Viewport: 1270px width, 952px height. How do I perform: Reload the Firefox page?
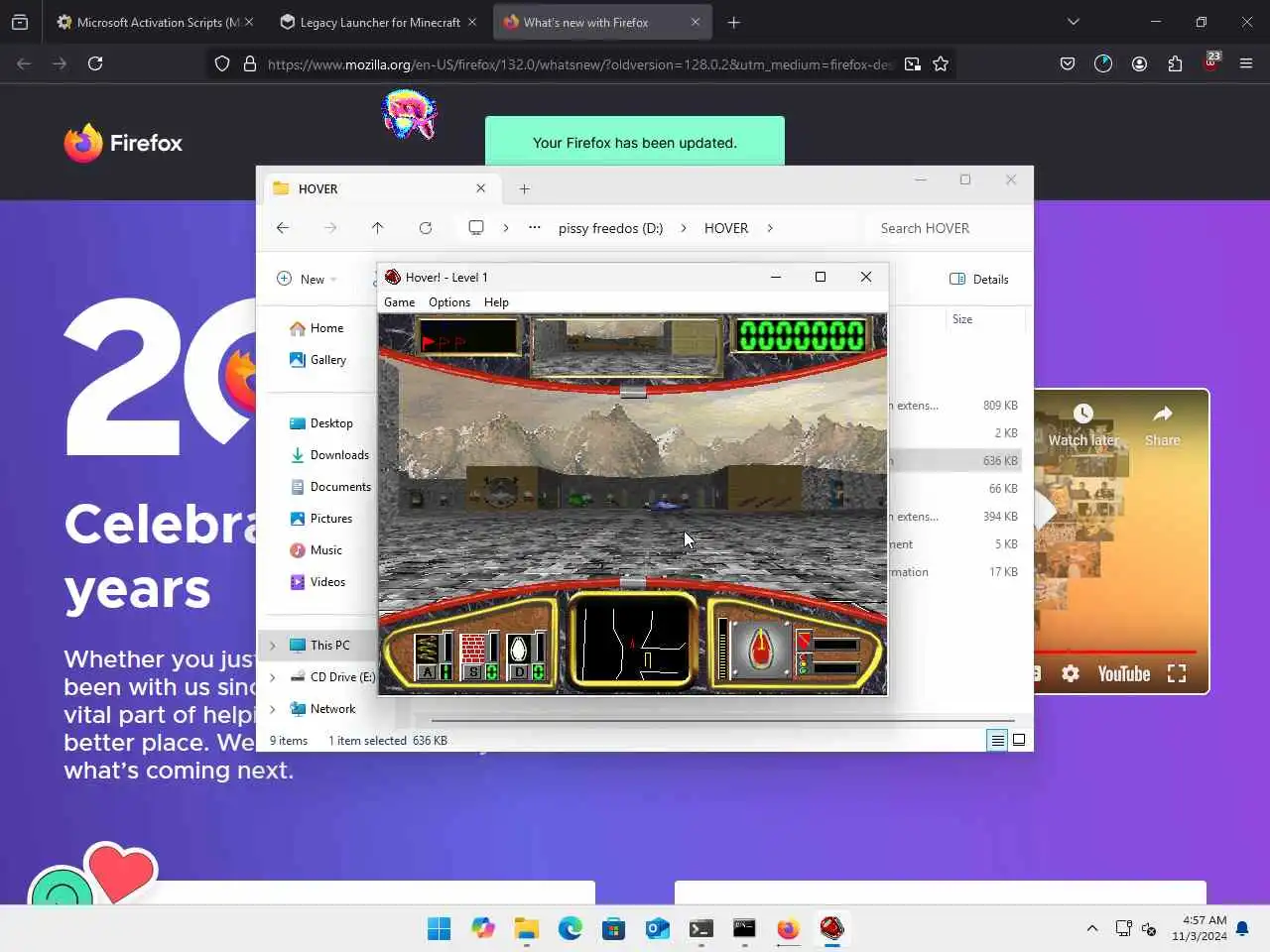point(95,63)
